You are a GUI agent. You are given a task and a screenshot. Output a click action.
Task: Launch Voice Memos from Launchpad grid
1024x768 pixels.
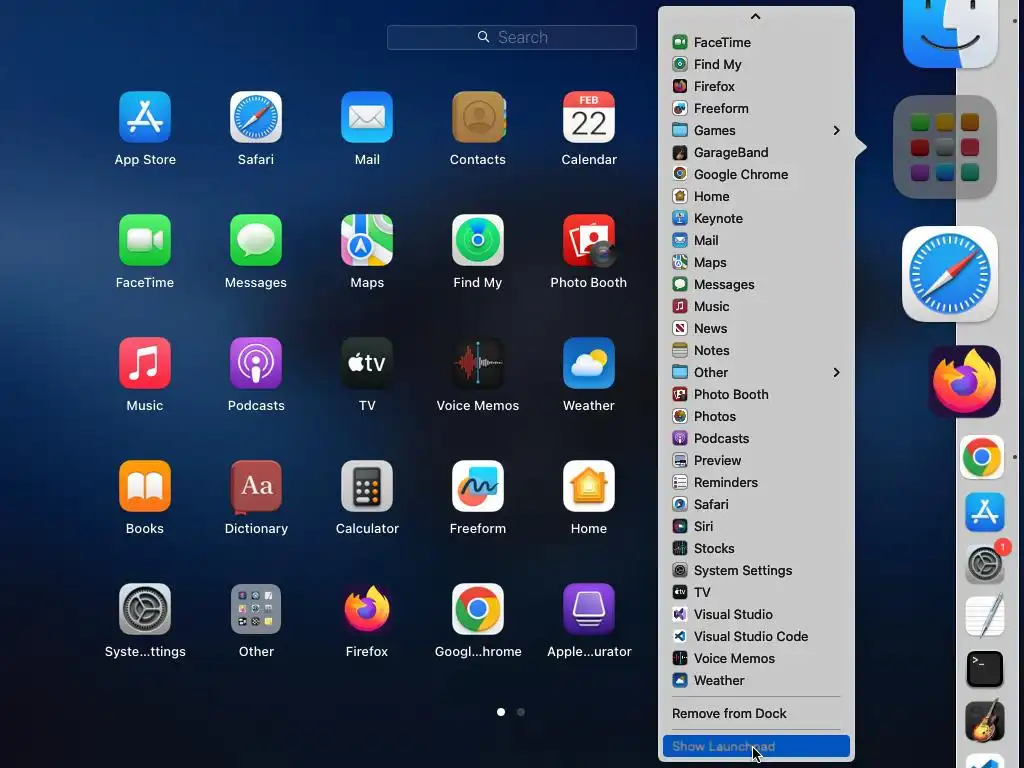pos(478,363)
